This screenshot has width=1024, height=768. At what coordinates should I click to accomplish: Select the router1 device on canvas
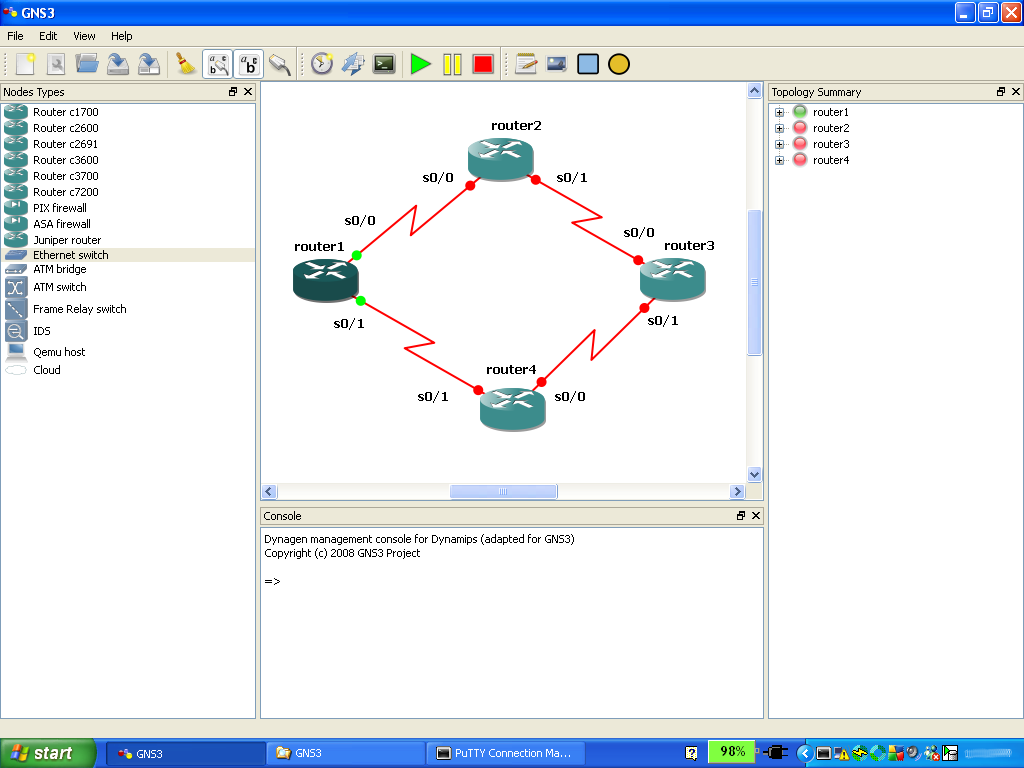coord(325,280)
